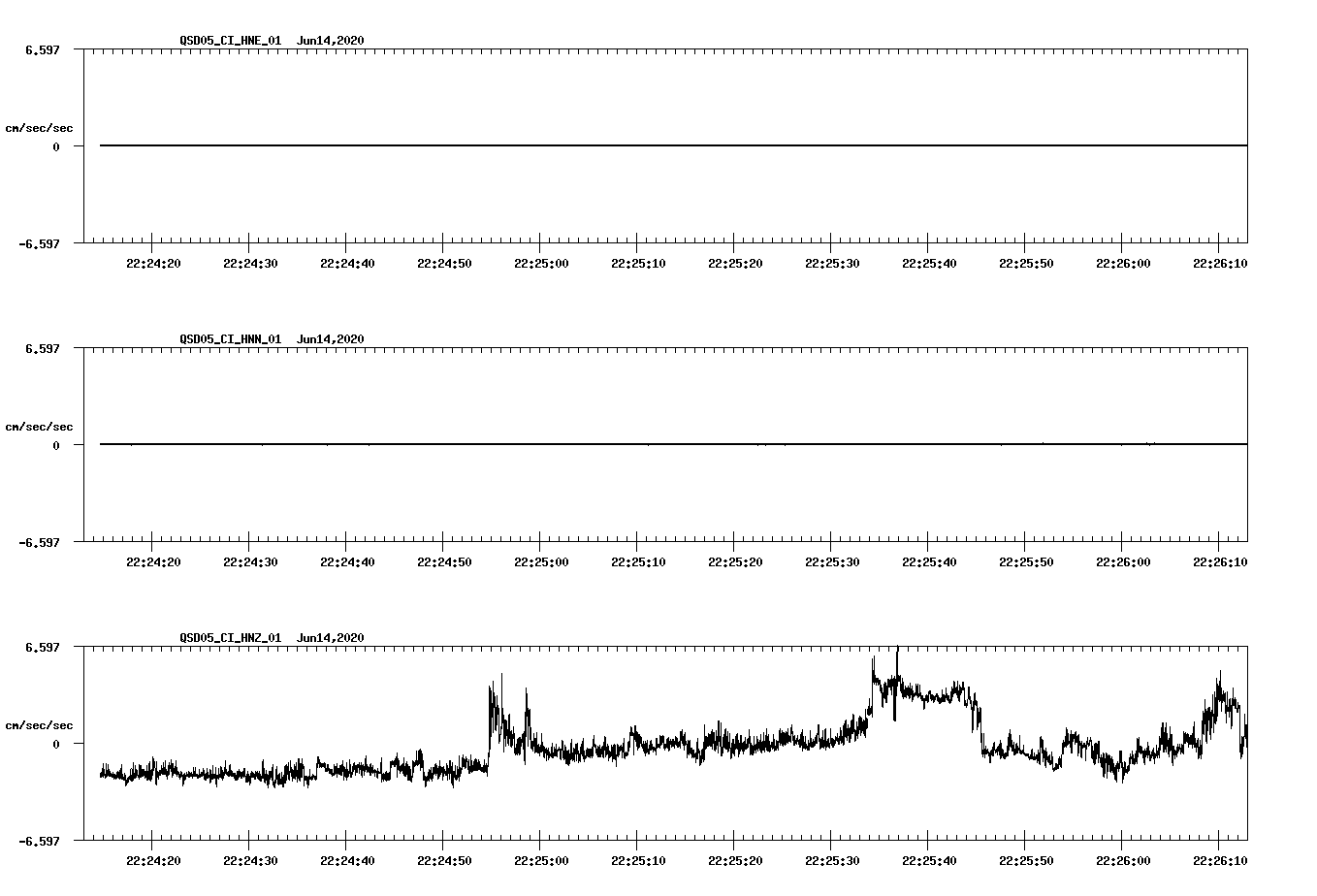Click the 0 axis value on the HNE plot
The height and width of the screenshot is (896, 1317).
click(x=56, y=146)
